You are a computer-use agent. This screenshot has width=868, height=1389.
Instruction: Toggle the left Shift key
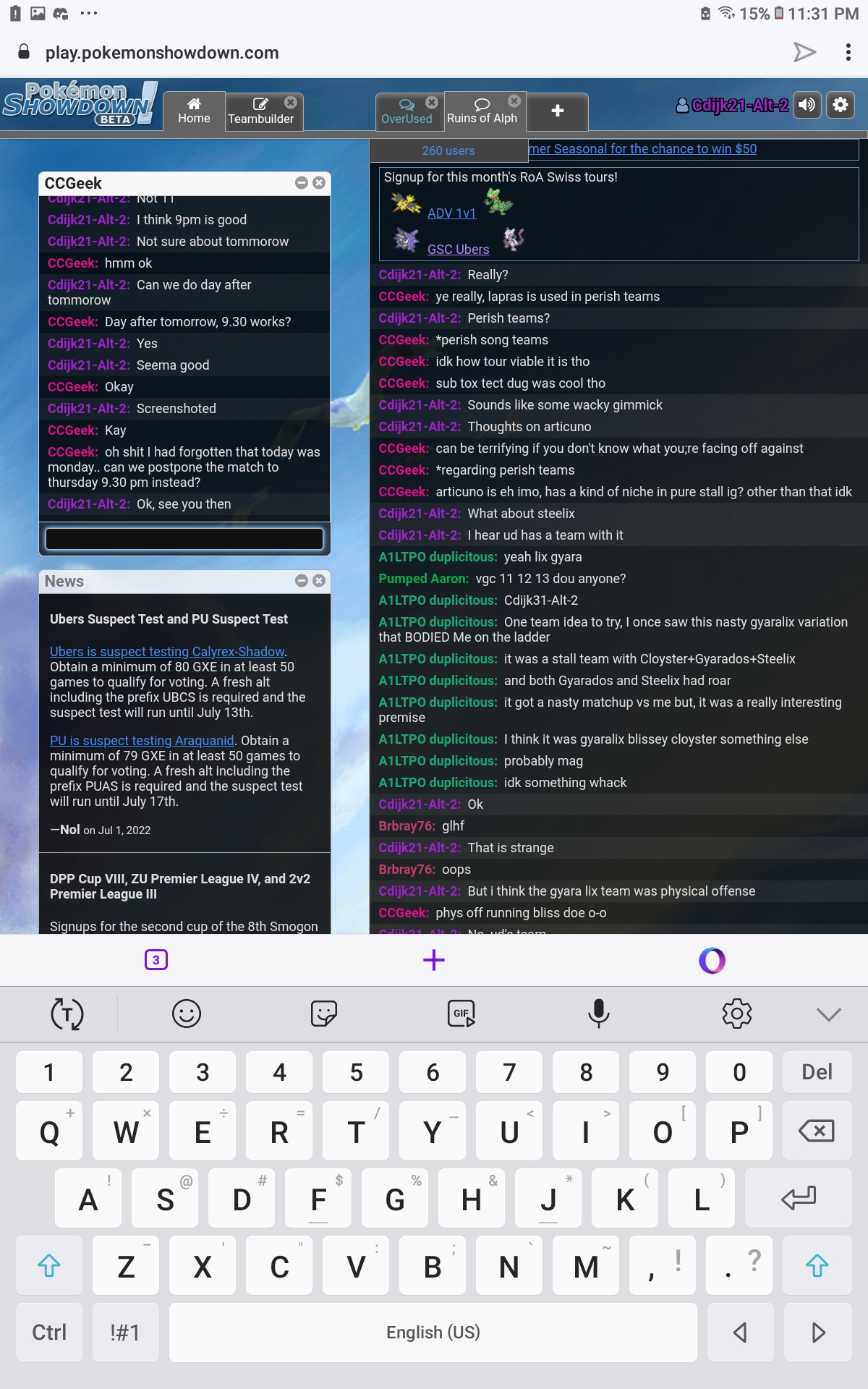49,1265
